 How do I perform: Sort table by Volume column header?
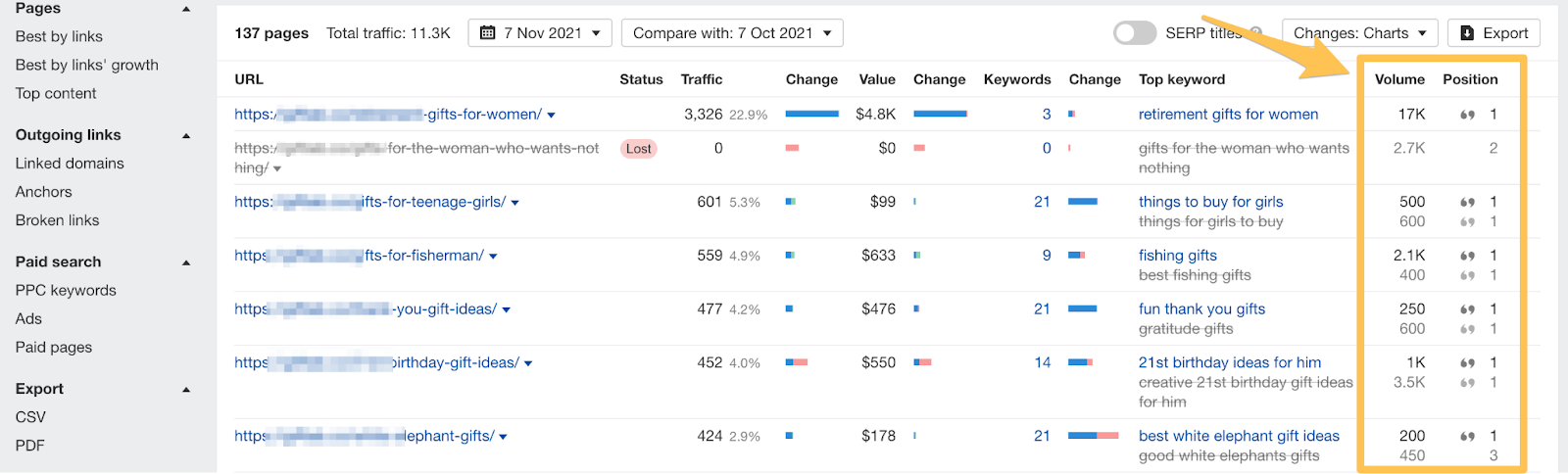pos(1398,79)
